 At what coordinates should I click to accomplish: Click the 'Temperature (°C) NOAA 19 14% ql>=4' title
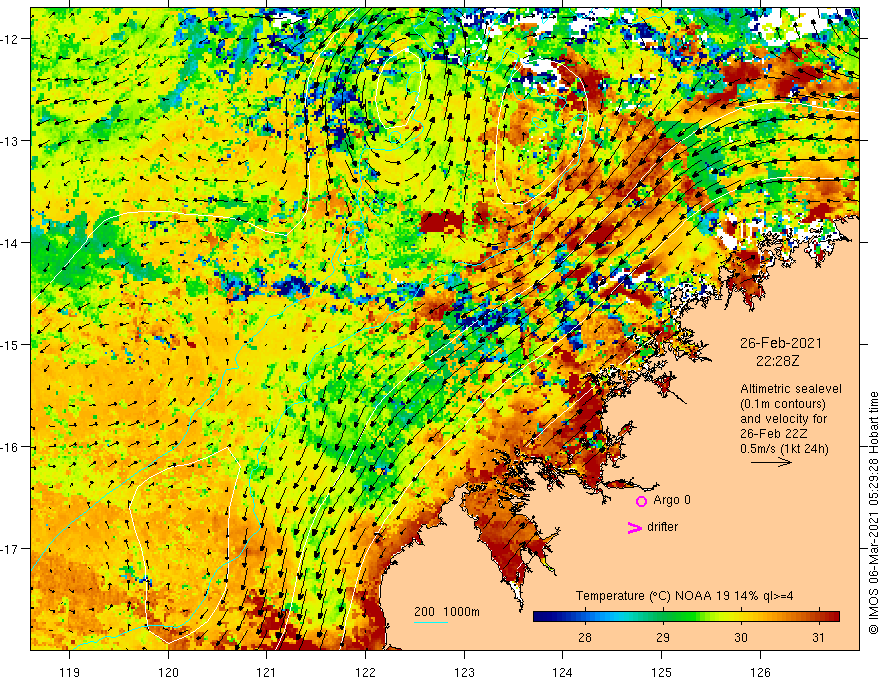click(x=684, y=596)
